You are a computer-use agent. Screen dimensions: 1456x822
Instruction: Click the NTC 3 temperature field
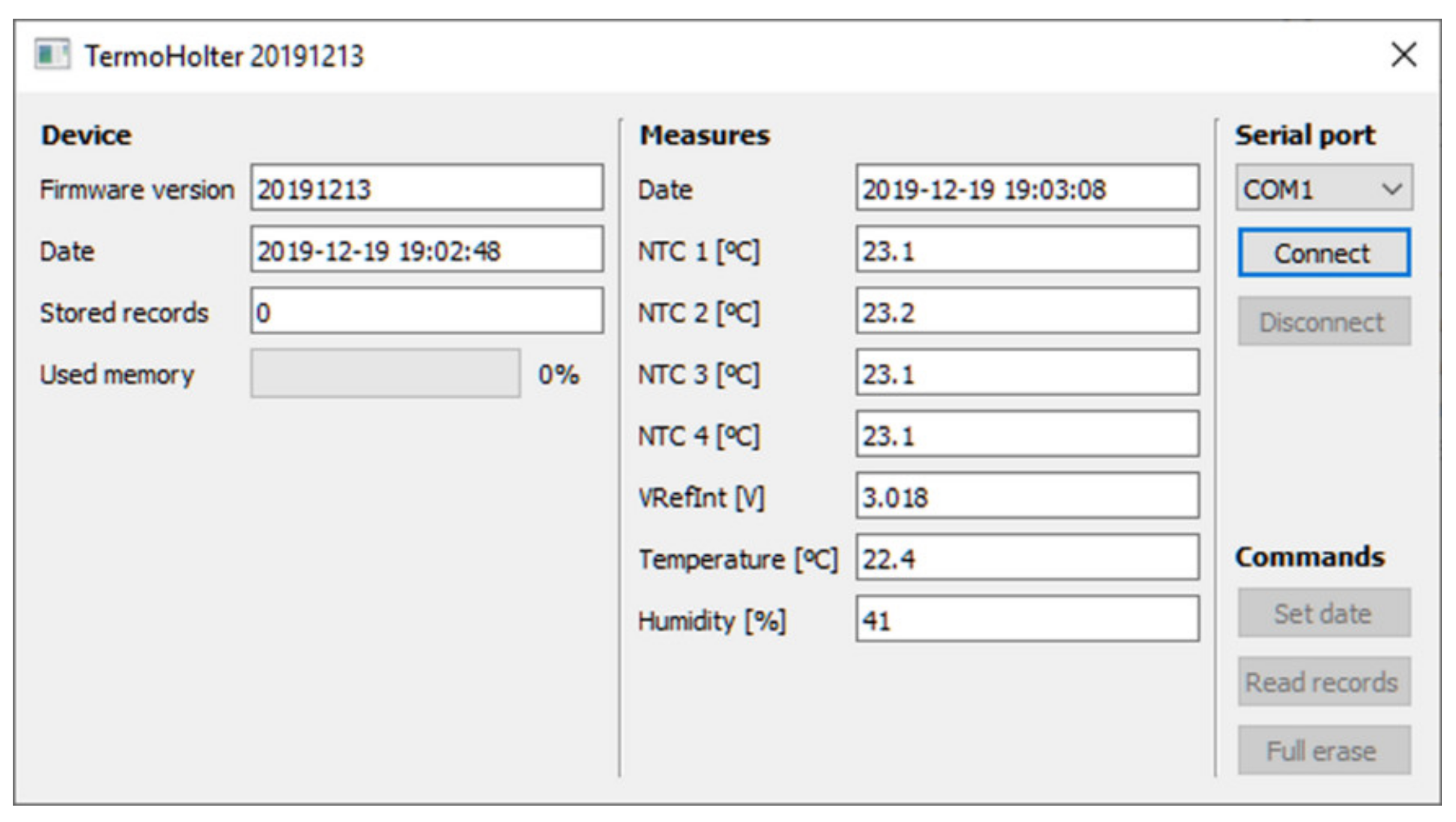click(1027, 374)
